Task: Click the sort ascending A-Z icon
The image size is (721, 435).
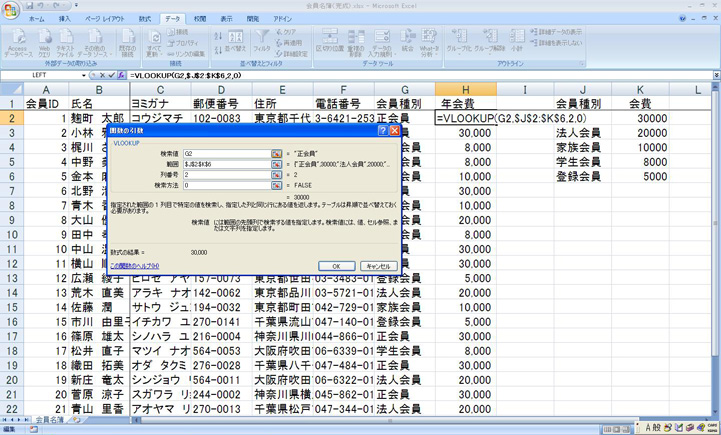Action: click(x=218, y=35)
